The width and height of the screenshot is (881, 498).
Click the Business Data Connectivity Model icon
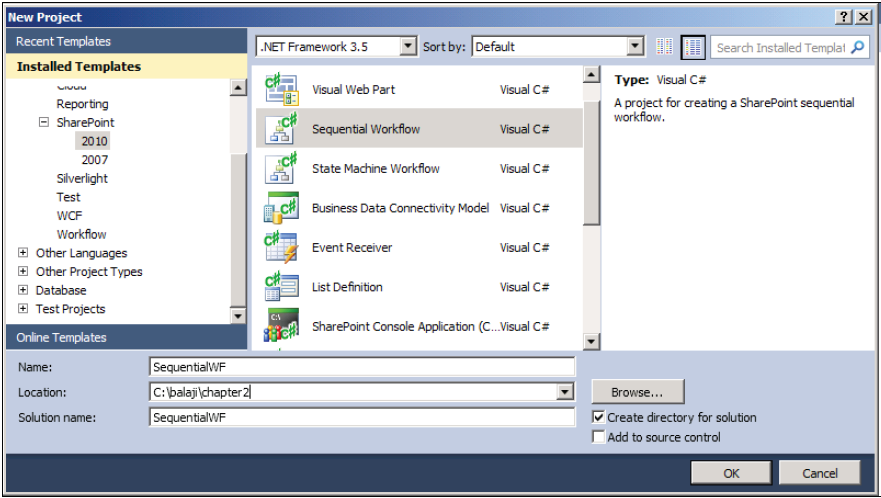[x=281, y=208]
